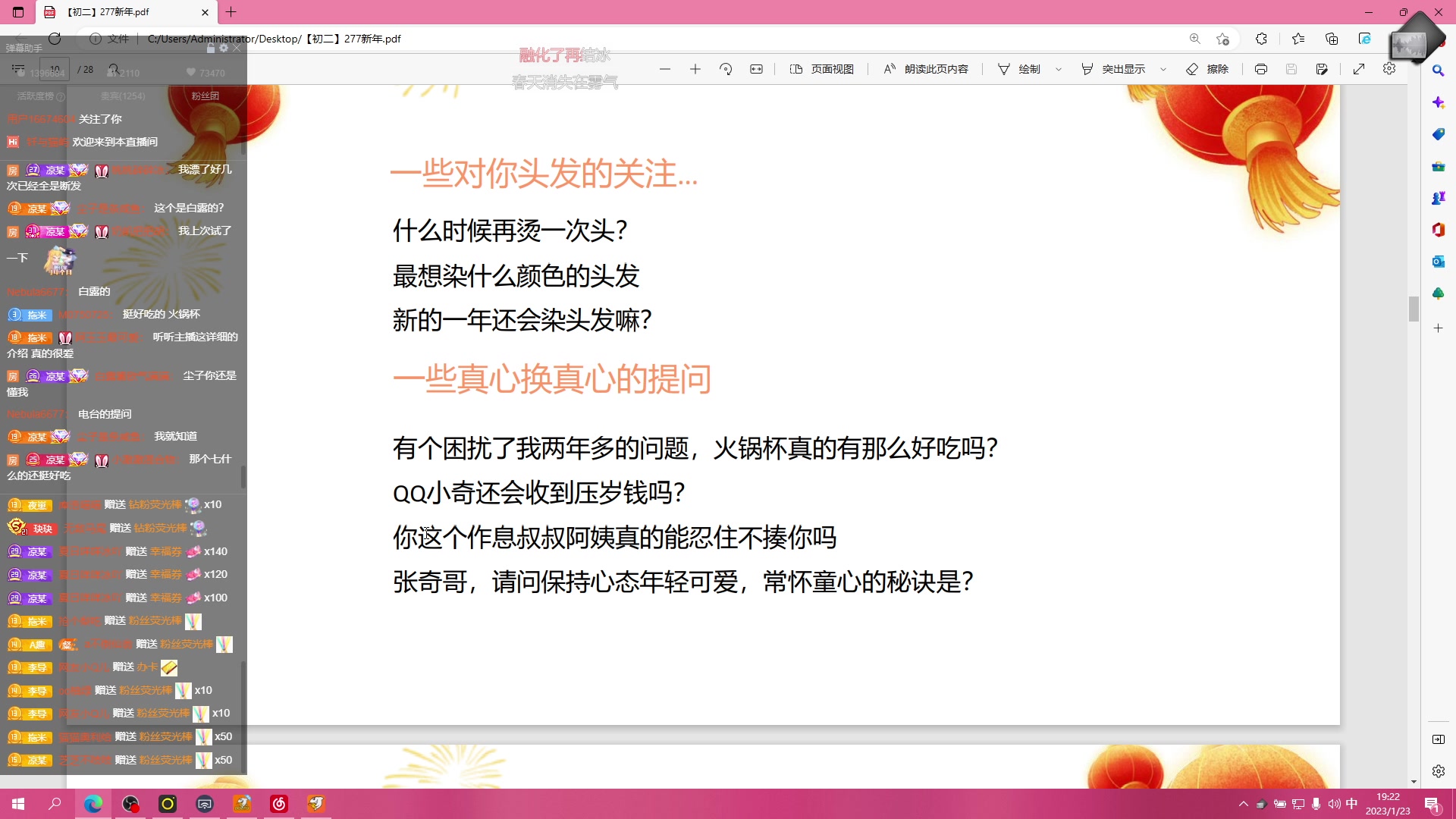The width and height of the screenshot is (1456, 819).
Task: Add this page to favorites
Action: (x=1222, y=39)
